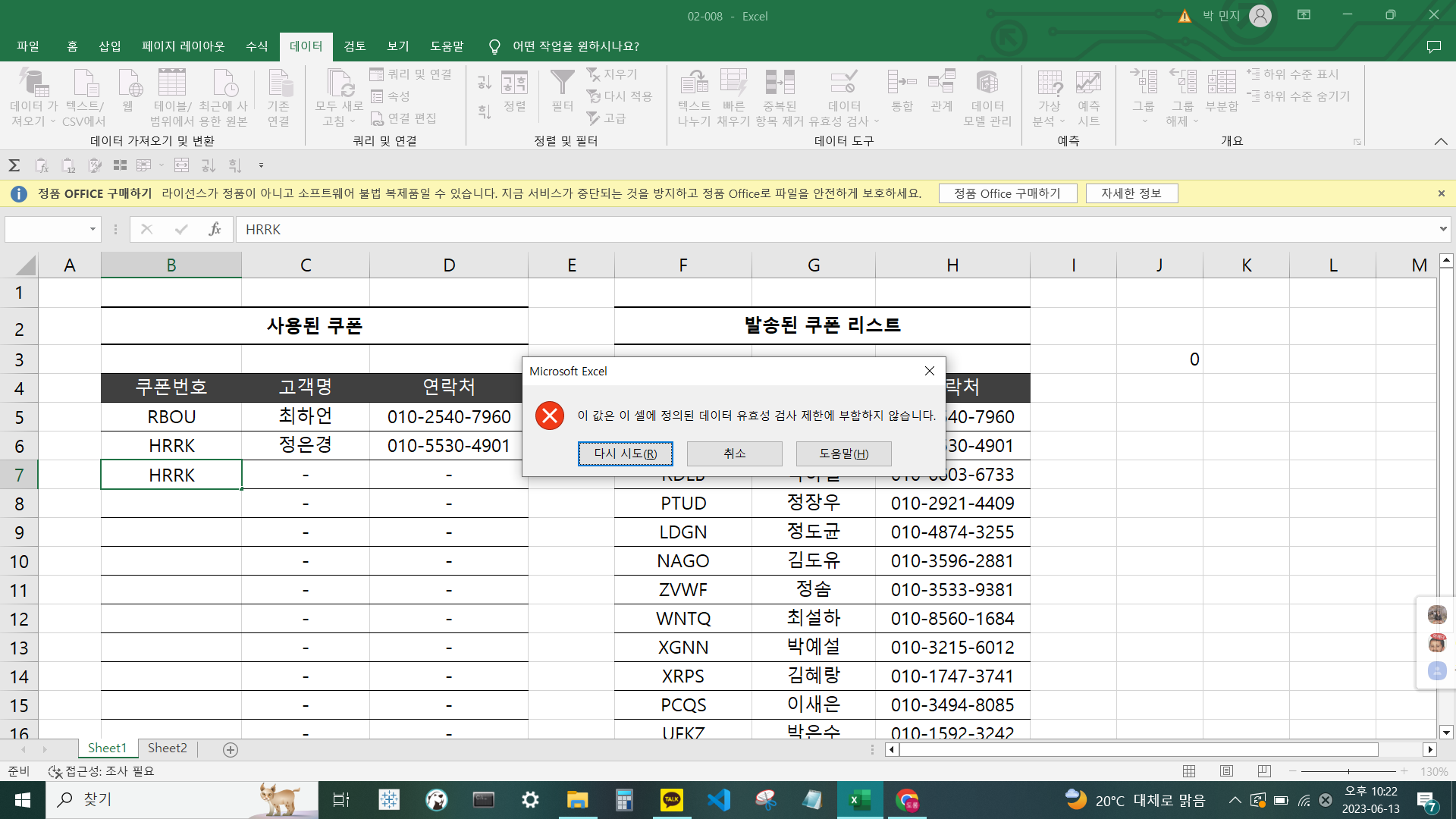The height and width of the screenshot is (819, 1456).
Task: Click the 빠른 채우기 icon
Action: [x=733, y=83]
